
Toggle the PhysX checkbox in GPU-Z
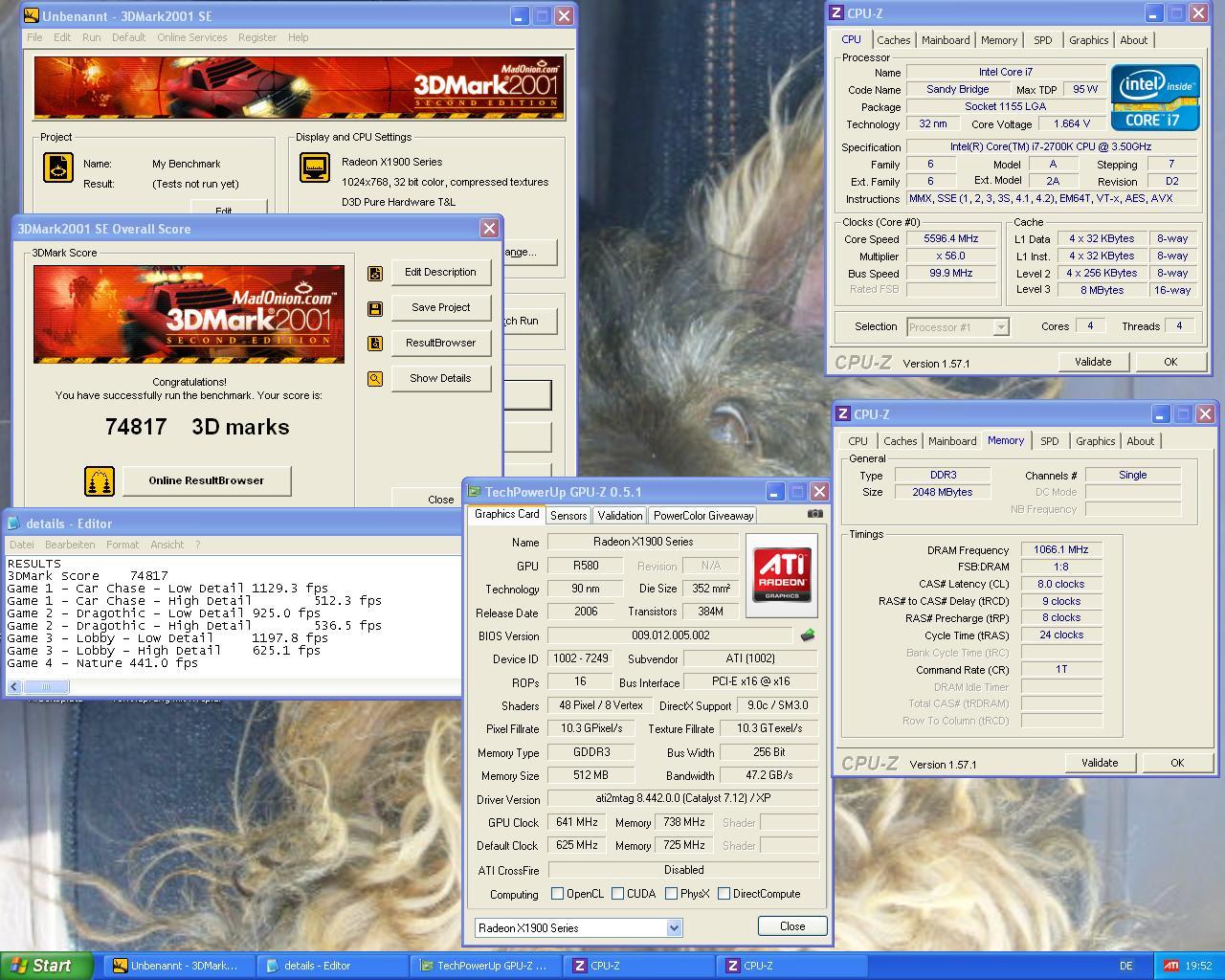point(672,894)
